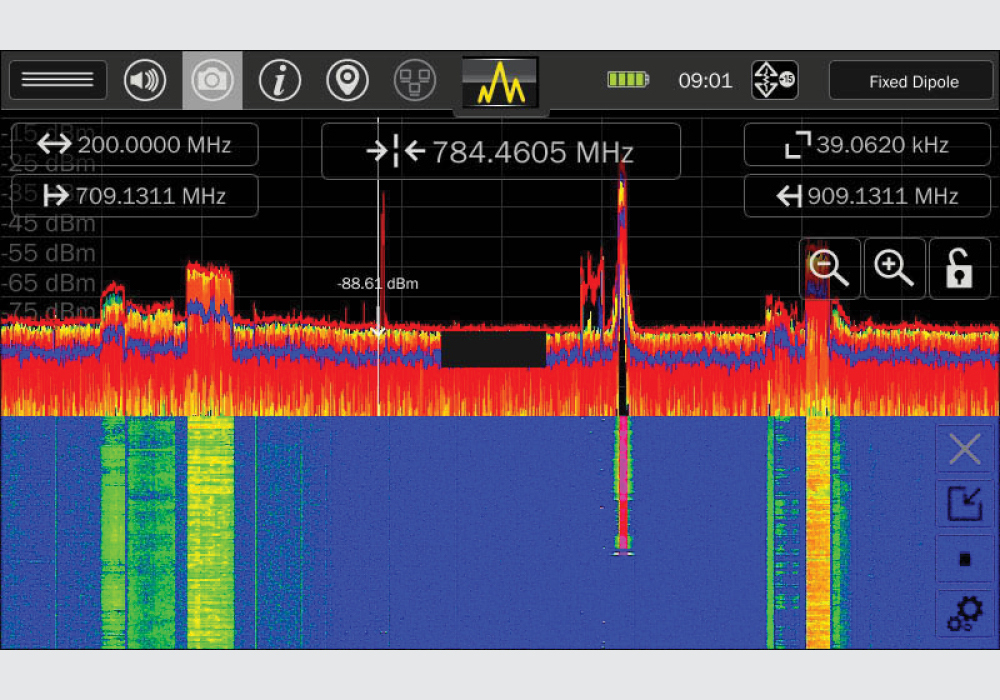Check the battery level indicator

click(x=628, y=80)
